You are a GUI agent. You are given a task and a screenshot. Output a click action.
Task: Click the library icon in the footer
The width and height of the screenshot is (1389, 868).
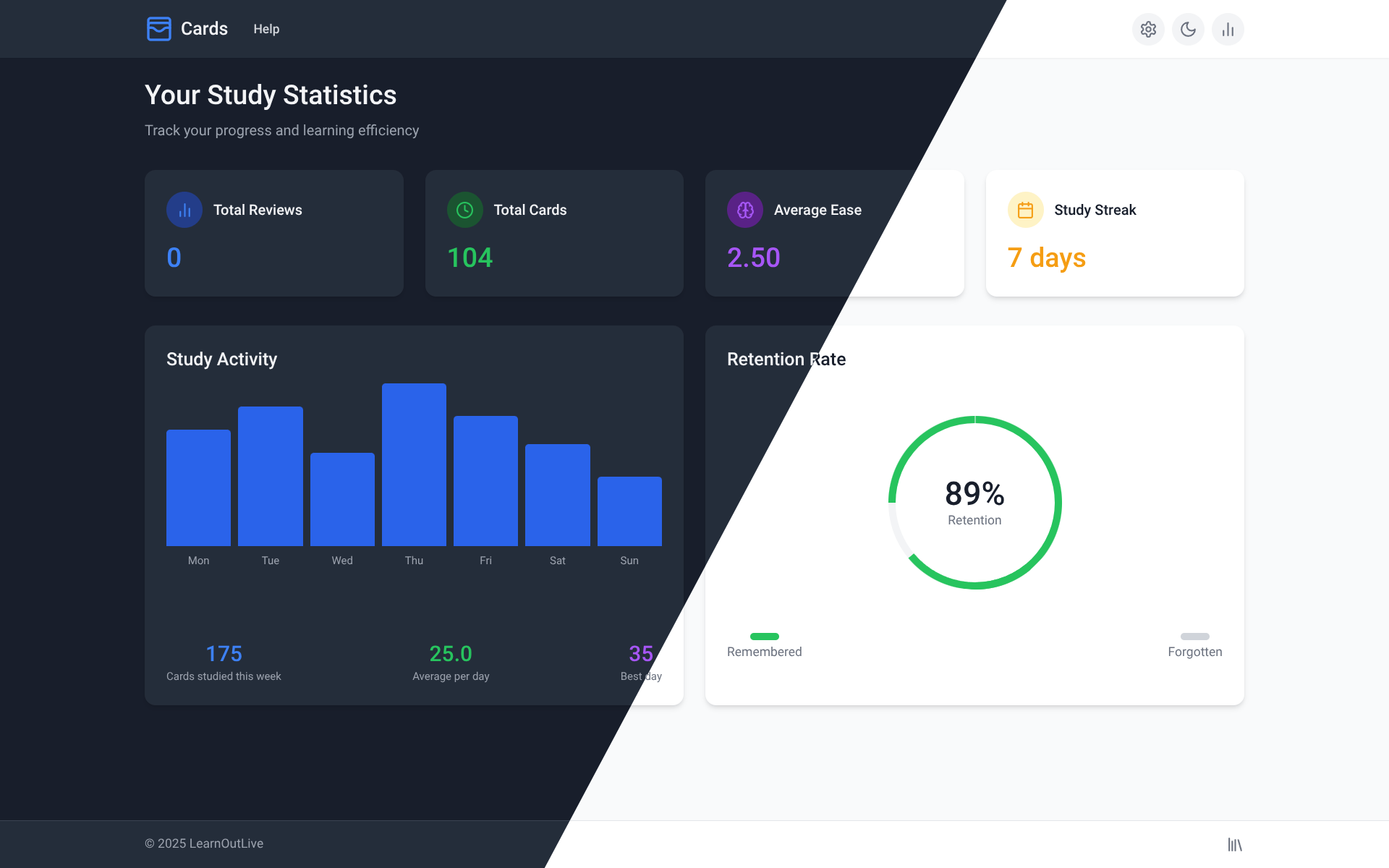(1234, 844)
